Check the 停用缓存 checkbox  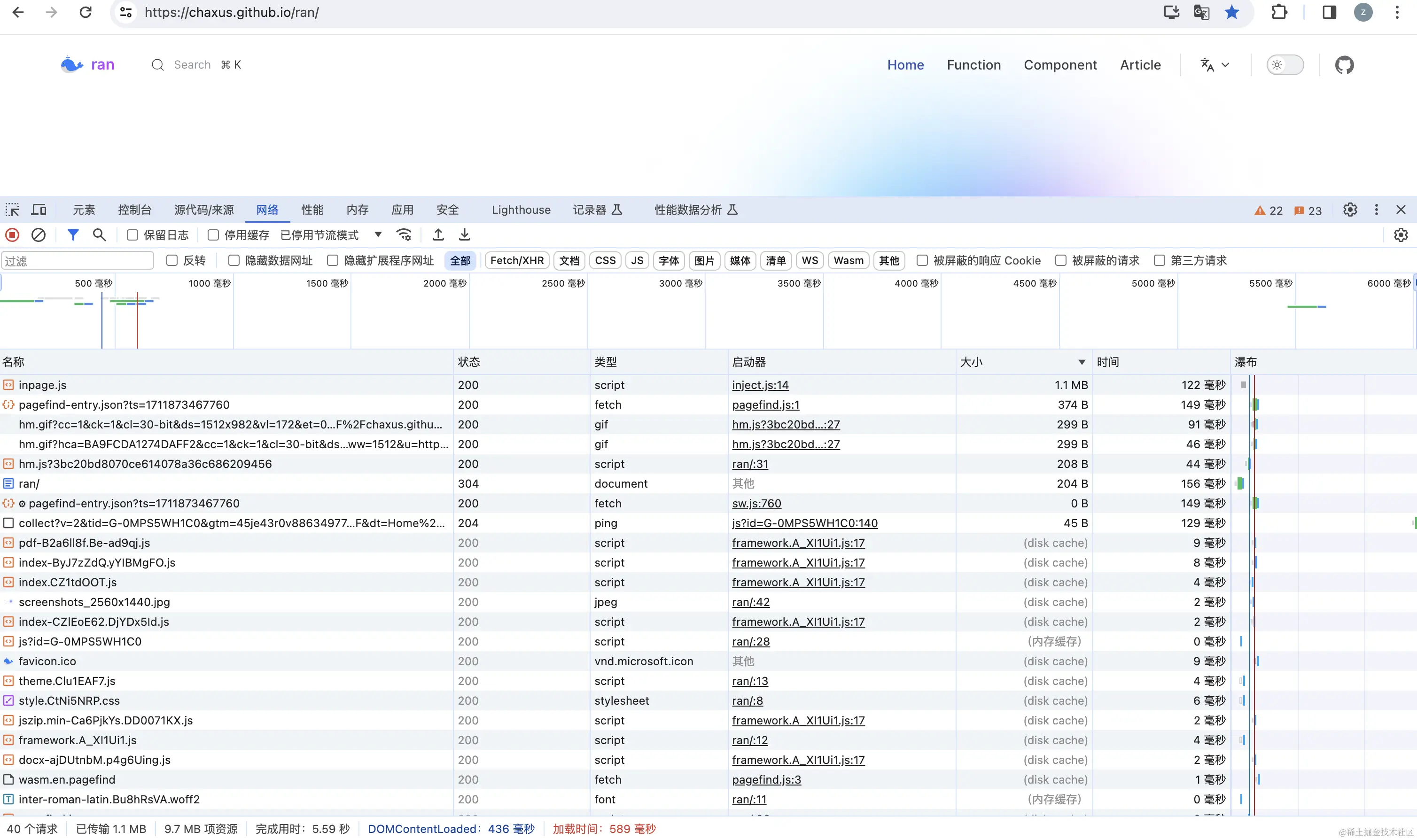[x=213, y=235]
